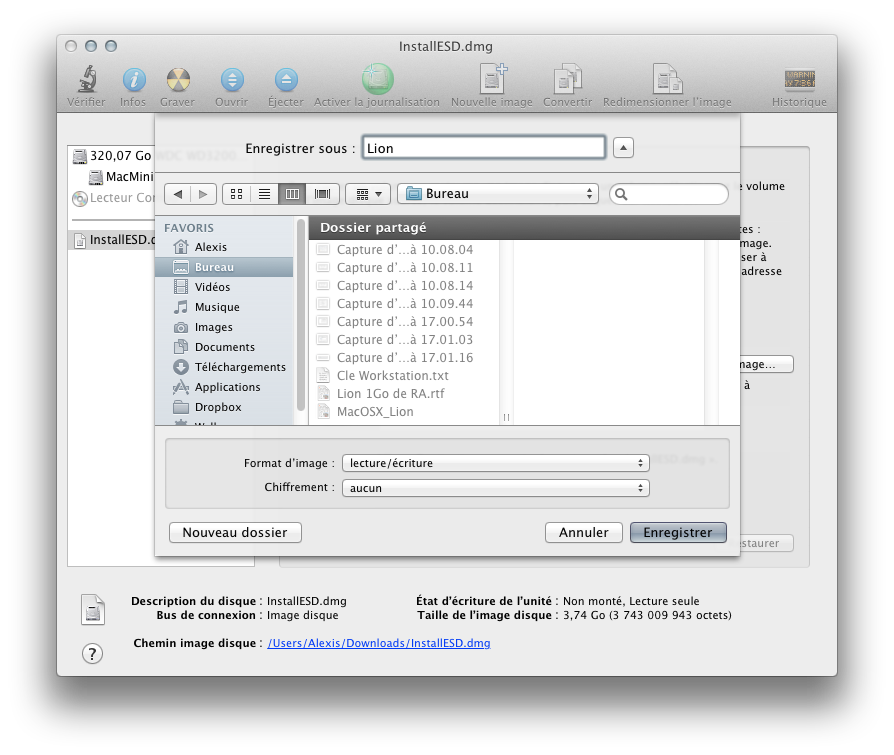Select Vidéos in favorites sidebar
This screenshot has height=755, width=894.
(x=224, y=287)
